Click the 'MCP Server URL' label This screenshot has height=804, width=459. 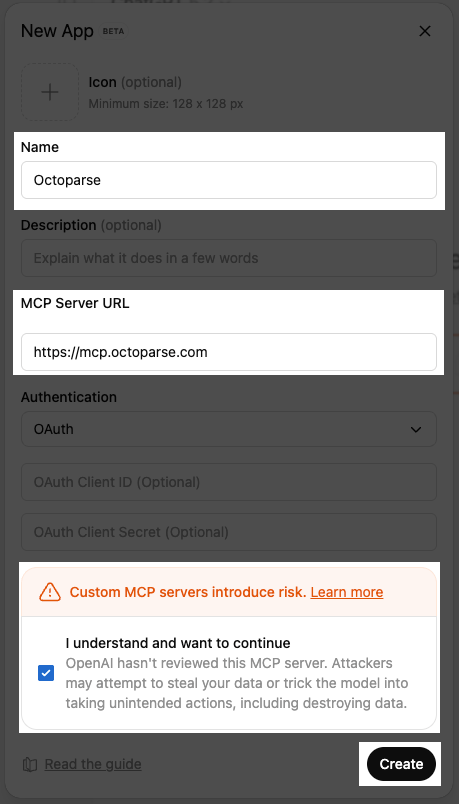pyautogui.click(x=75, y=303)
